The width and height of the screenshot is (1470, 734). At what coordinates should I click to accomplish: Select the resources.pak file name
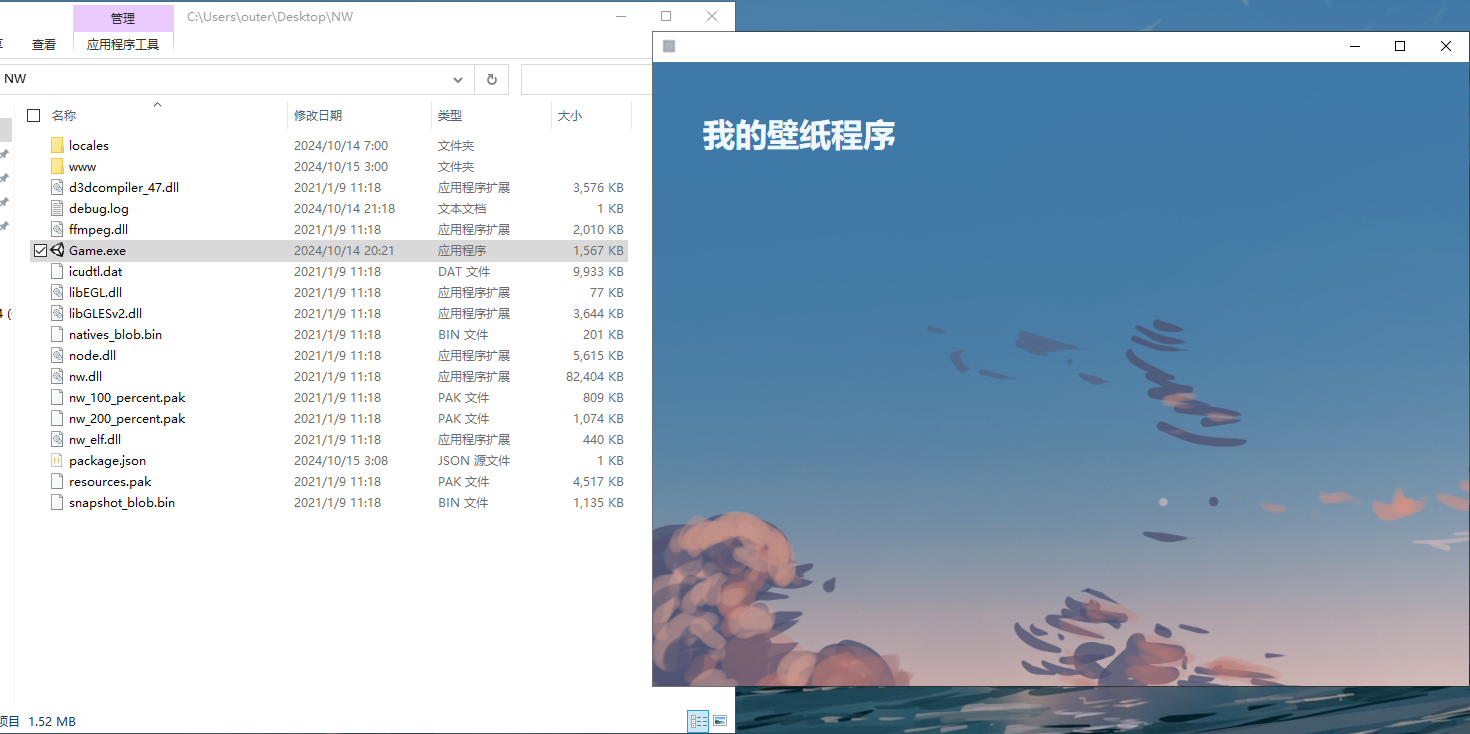(x=110, y=482)
